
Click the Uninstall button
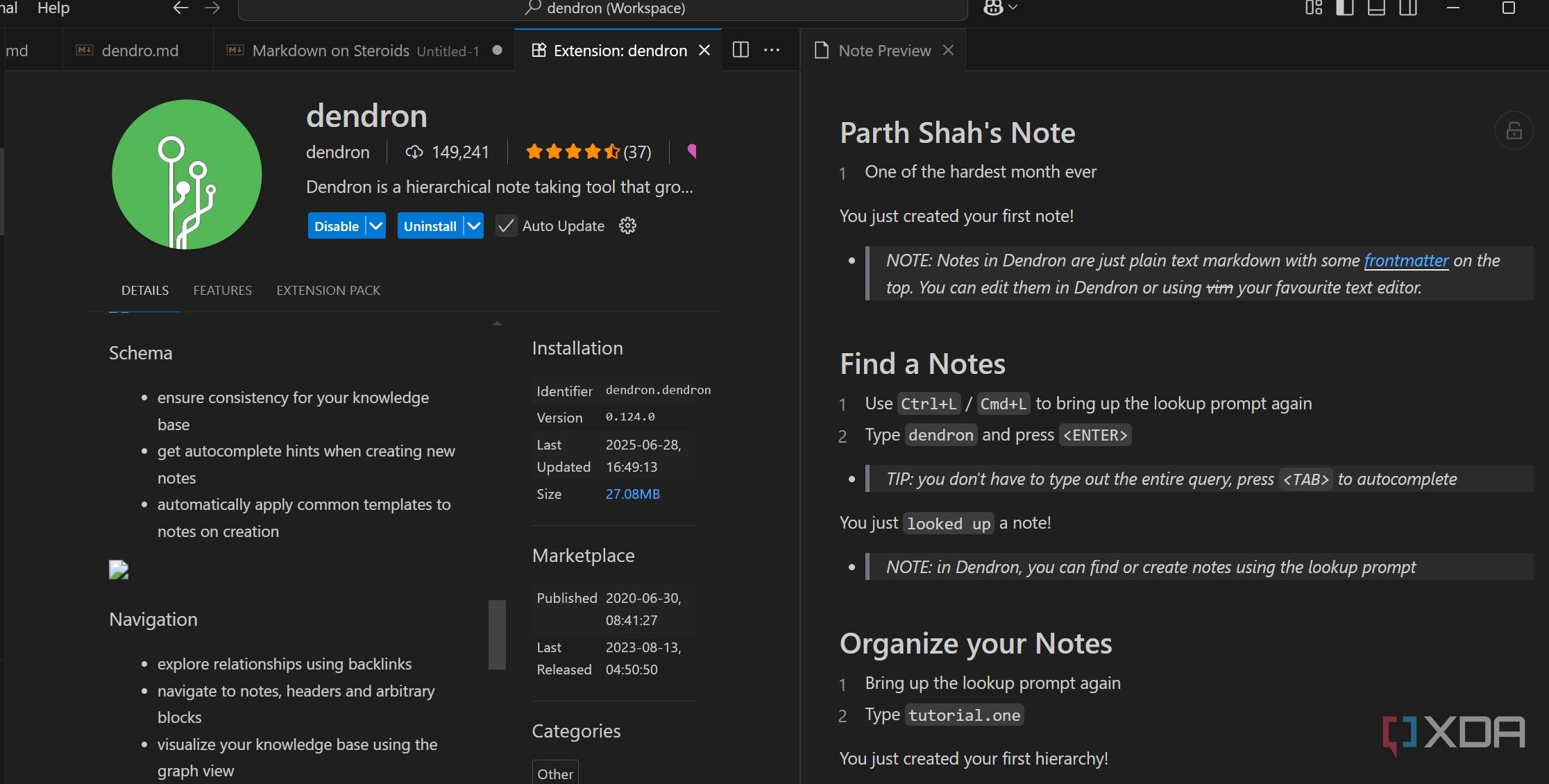(430, 226)
